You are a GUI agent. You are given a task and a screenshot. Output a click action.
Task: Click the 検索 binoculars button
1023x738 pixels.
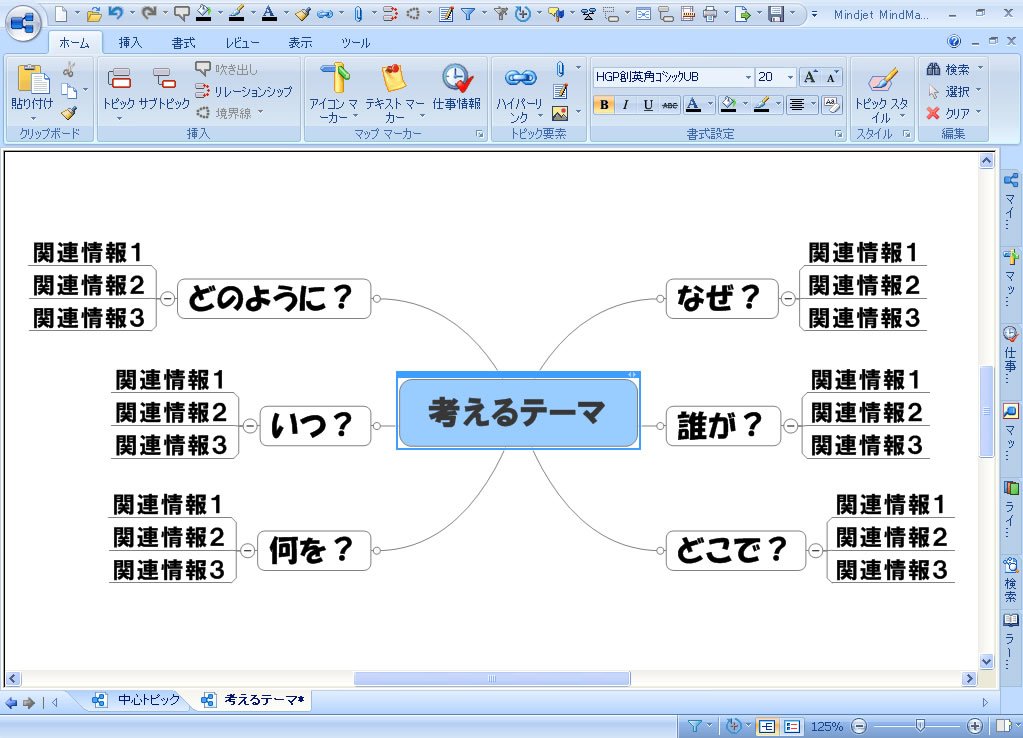click(948, 69)
